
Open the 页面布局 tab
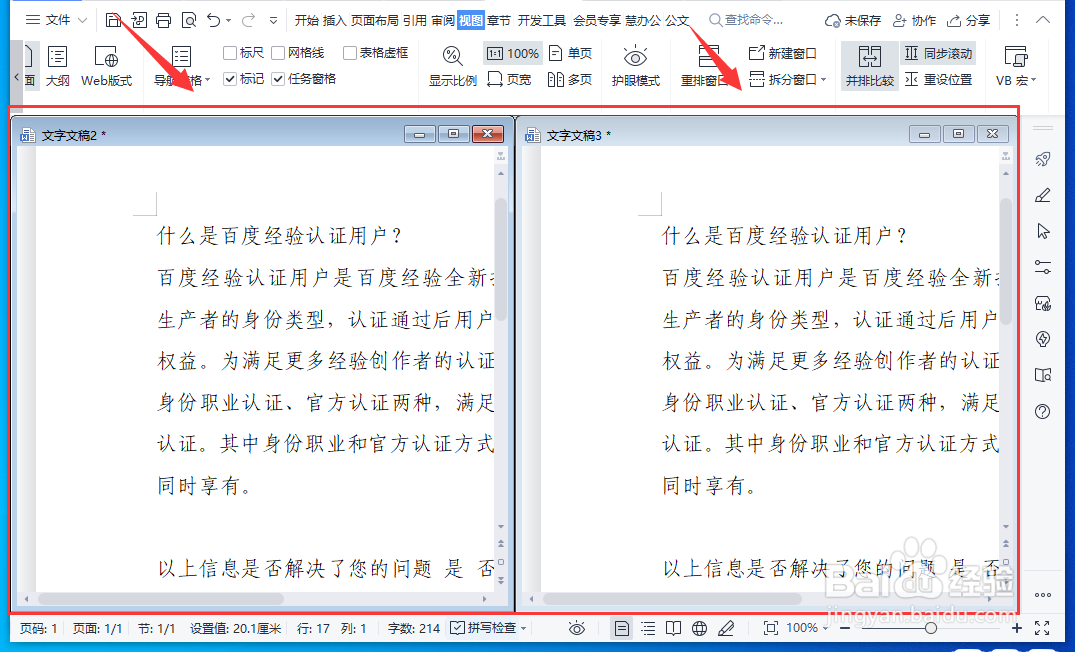[x=374, y=21]
